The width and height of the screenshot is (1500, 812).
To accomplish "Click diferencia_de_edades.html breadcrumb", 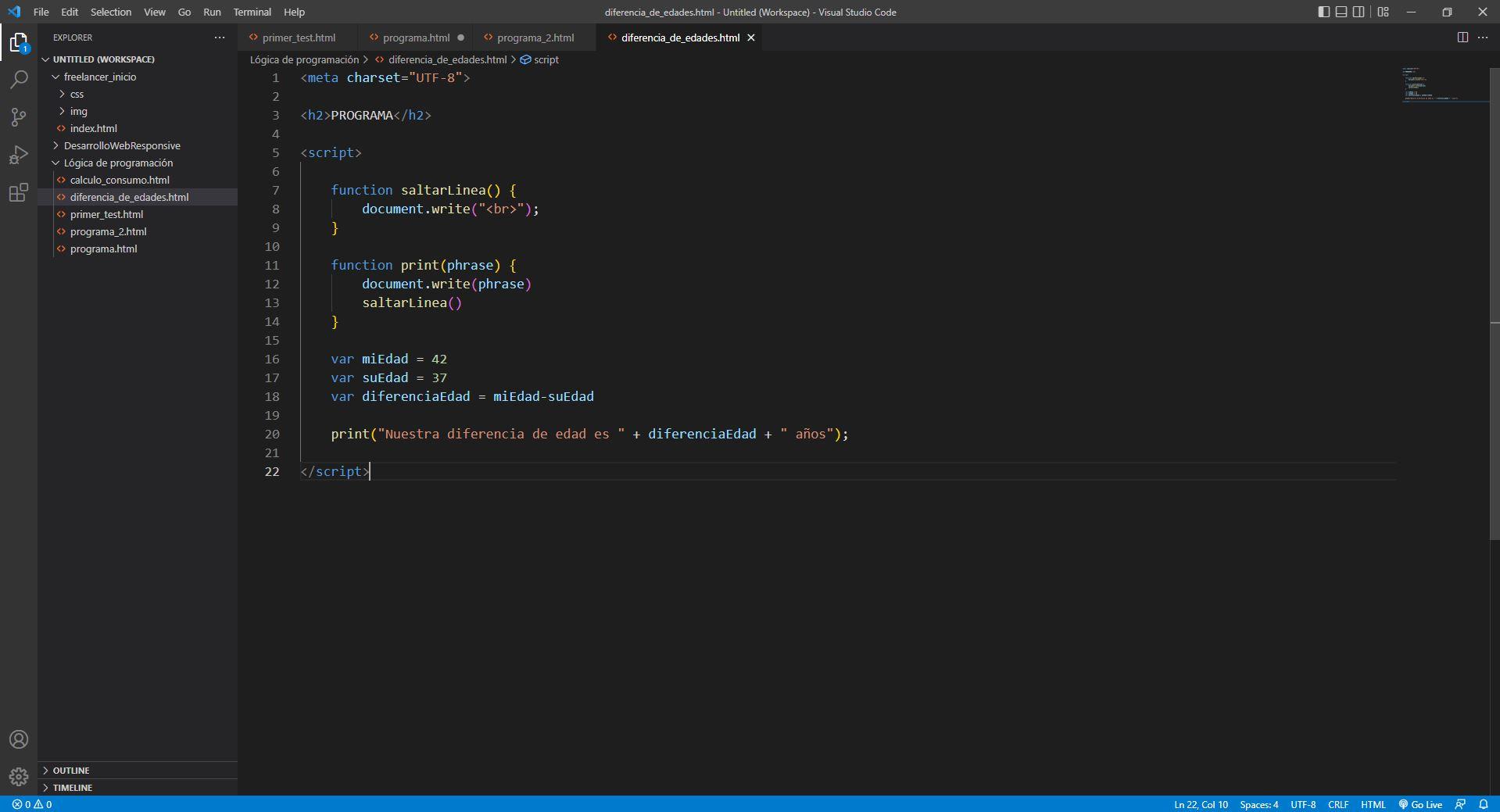I will tap(447, 59).
